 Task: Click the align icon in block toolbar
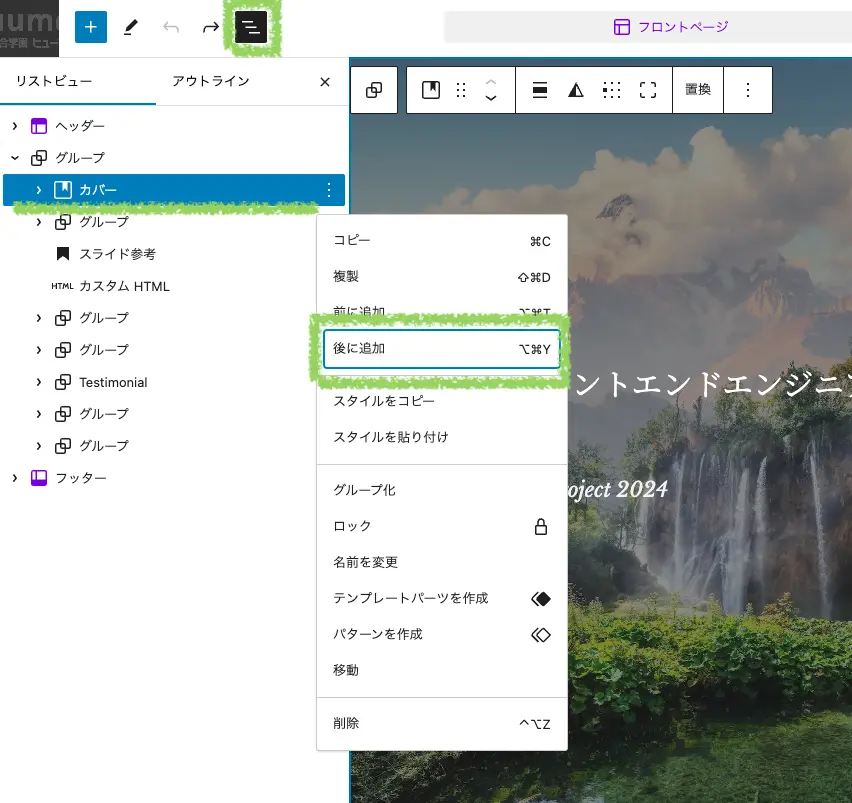(x=540, y=90)
